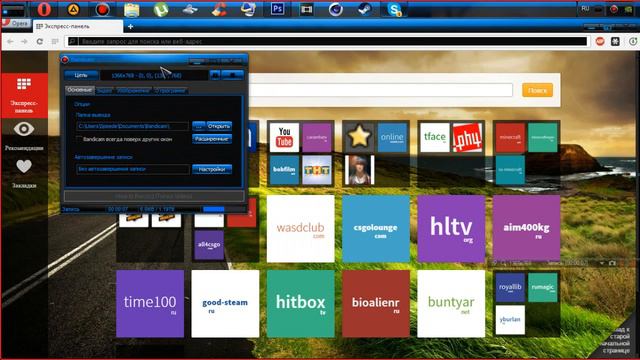Click Открыть button in Bandicam
Viewport: 640px width, 360px height.
point(219,126)
